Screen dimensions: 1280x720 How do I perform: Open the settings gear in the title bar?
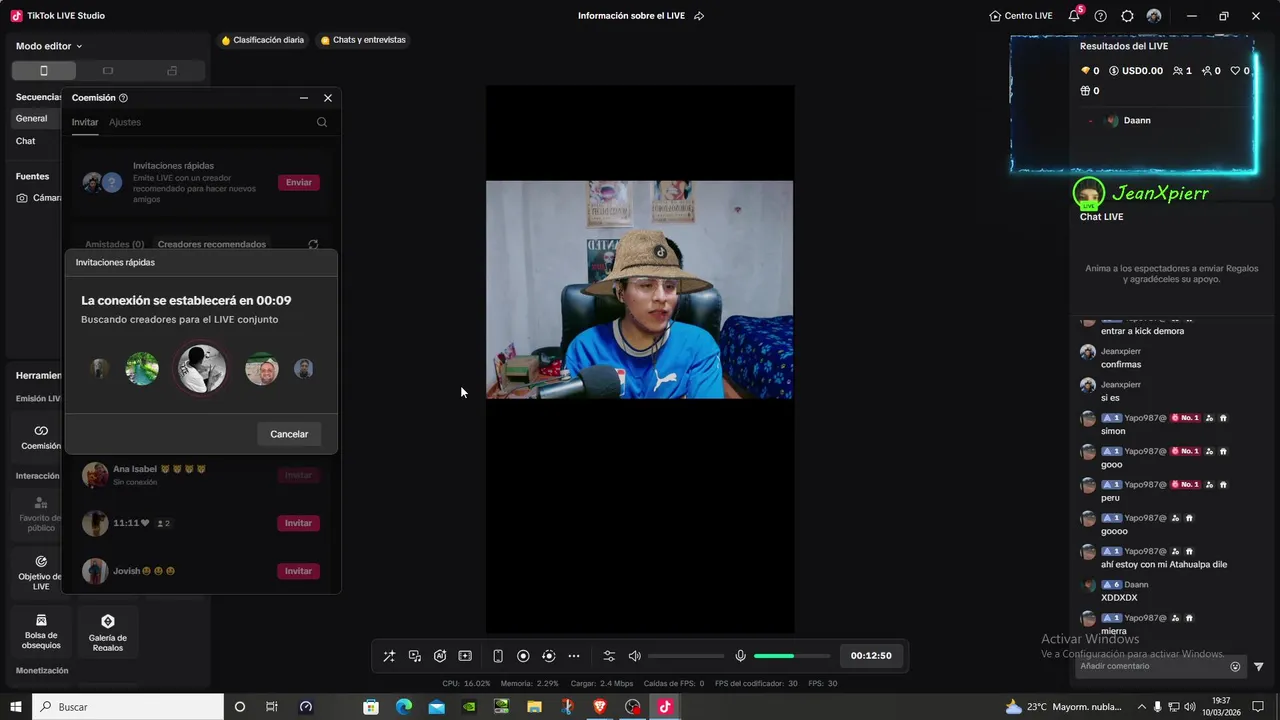click(x=1127, y=16)
